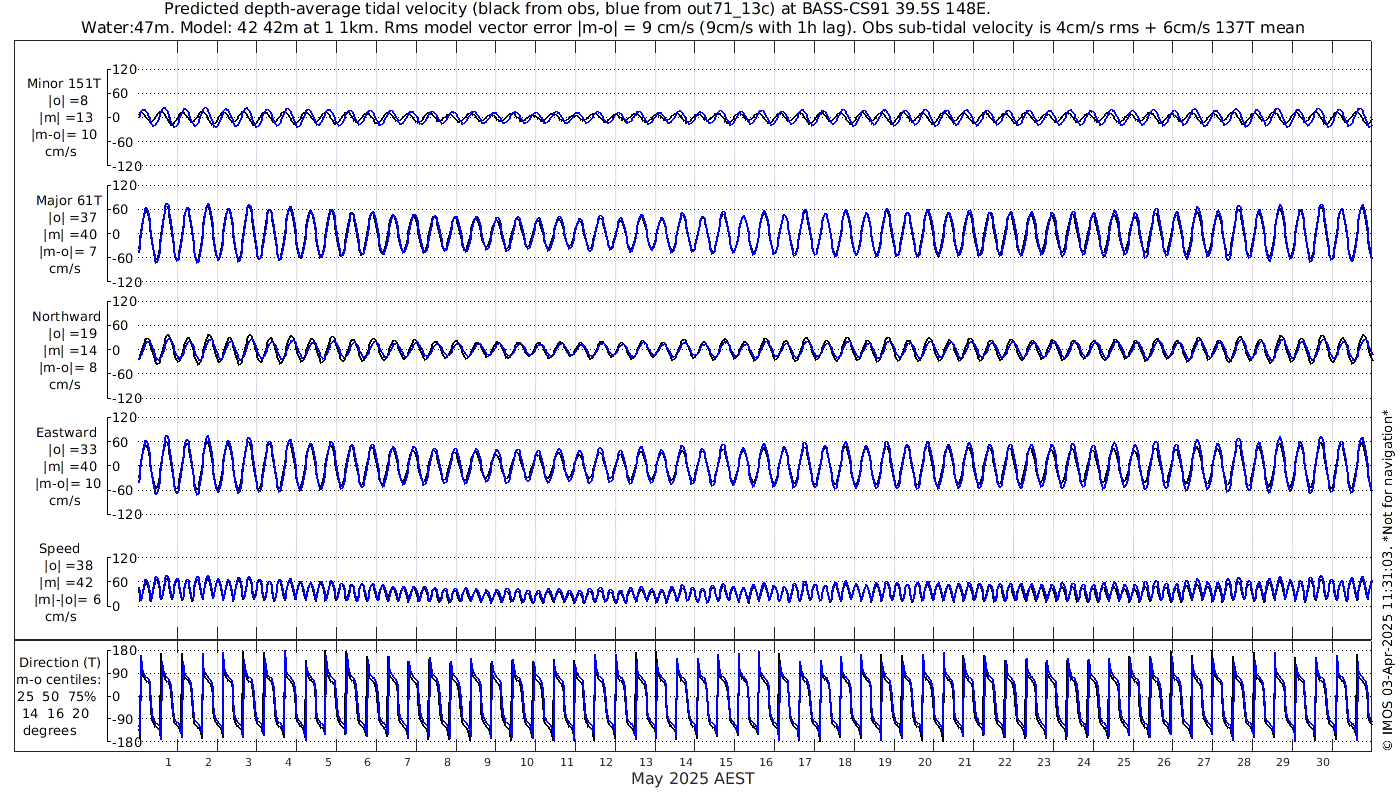Image resolution: width=1400 pixels, height=800 pixels.
Task: Click the '|m-o|= 10' value in Eastward panel
Action: (68, 484)
